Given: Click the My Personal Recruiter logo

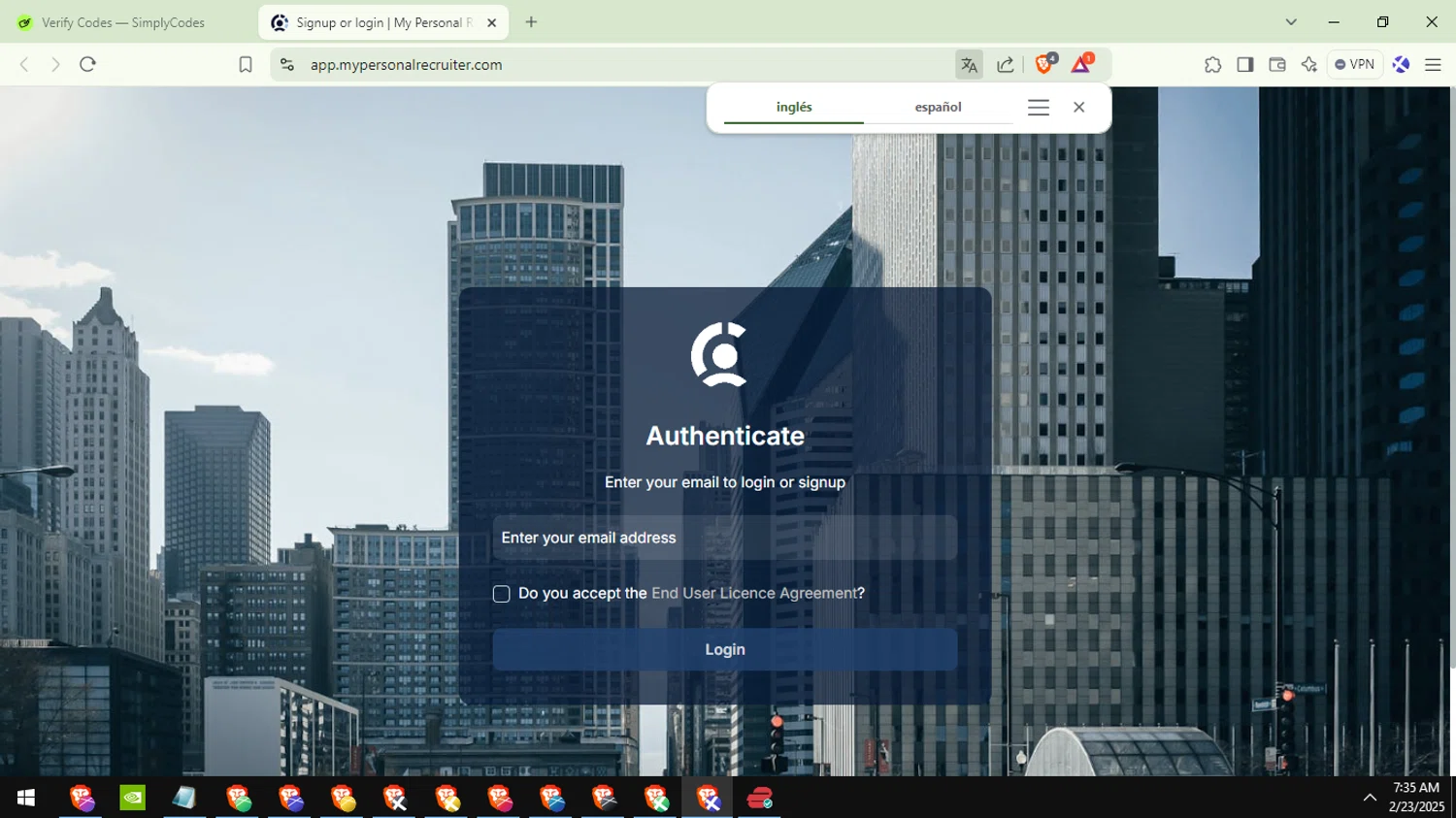Looking at the screenshot, I should point(720,354).
